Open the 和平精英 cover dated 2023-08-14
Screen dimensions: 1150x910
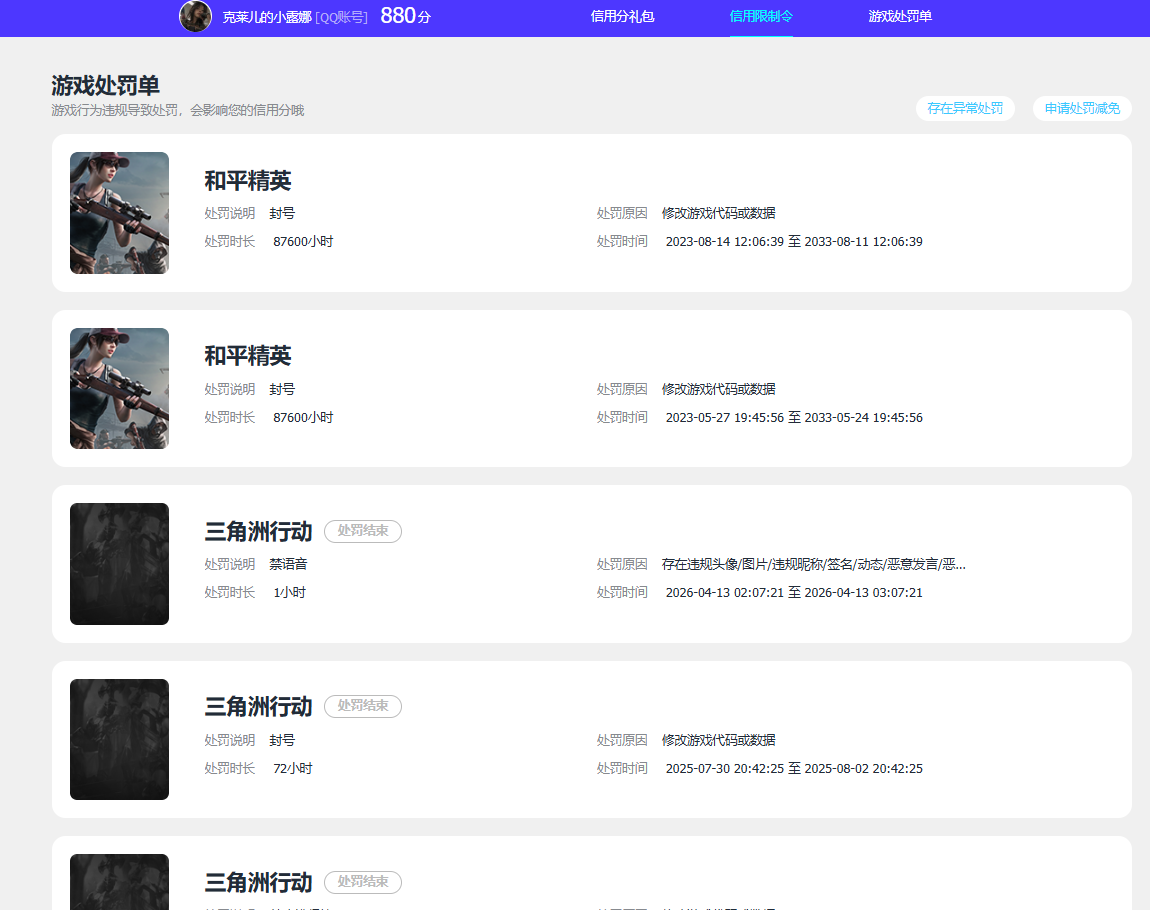[120, 213]
